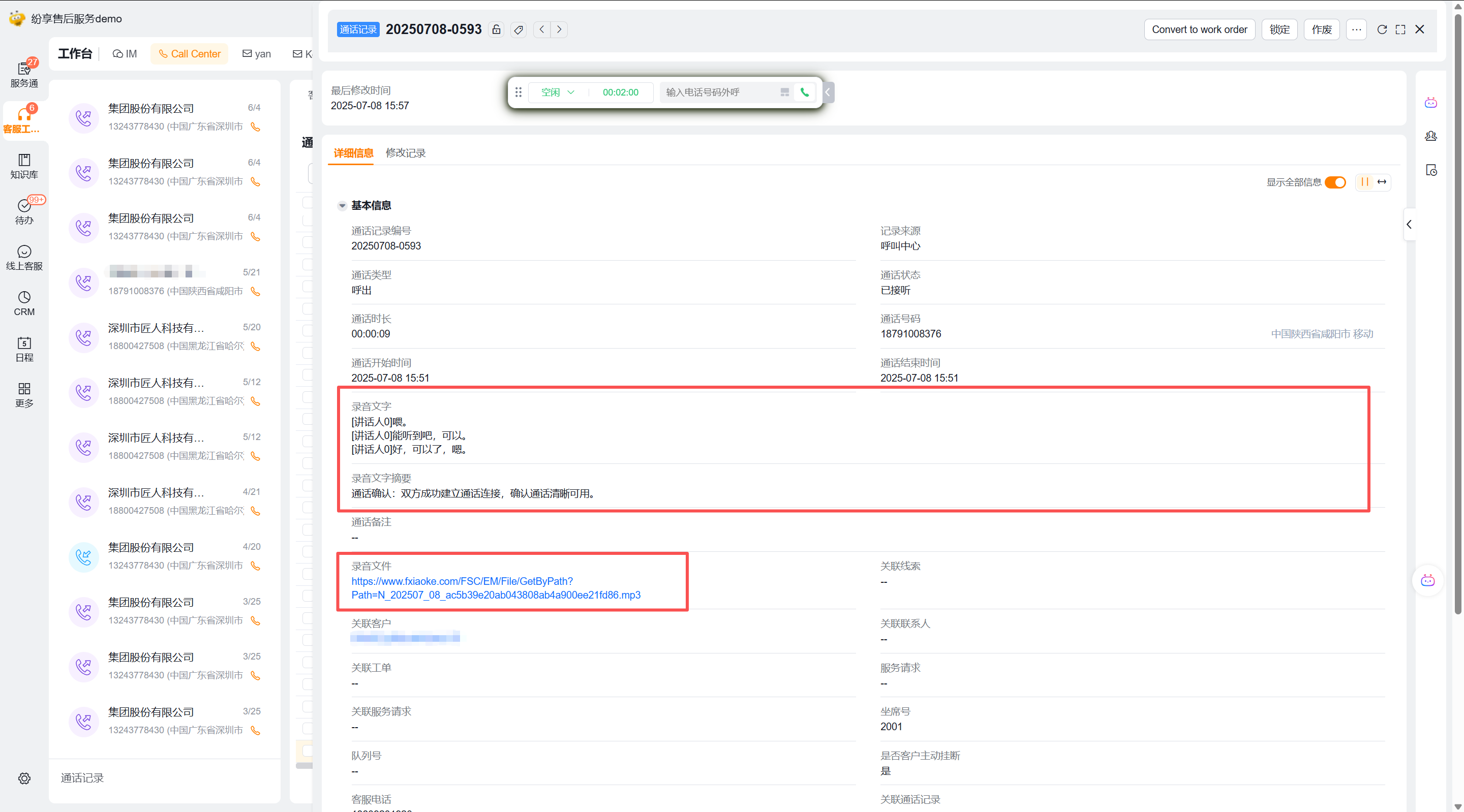Open the 5/20 深圳市匠人科技 call entry
This screenshot has width=1464, height=812.
[165, 337]
